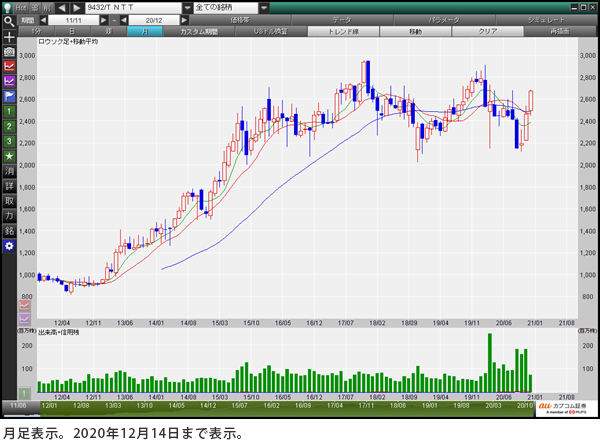Screen dimensions: 600x440
Task: Open the シミュレート menu
Action: [x=546, y=20]
